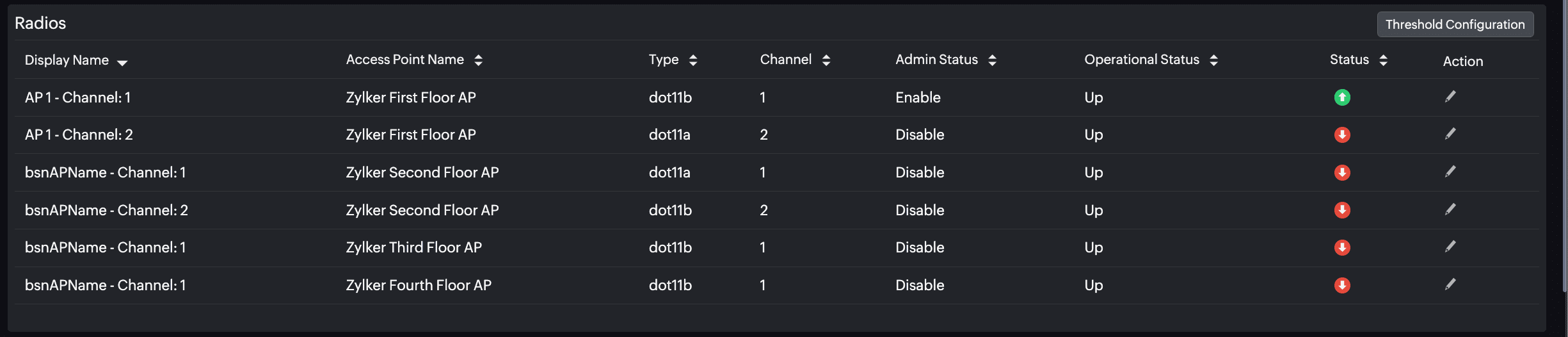Sort by Operational Status column
Viewport: 1568px width, 337px height.
(1213, 60)
